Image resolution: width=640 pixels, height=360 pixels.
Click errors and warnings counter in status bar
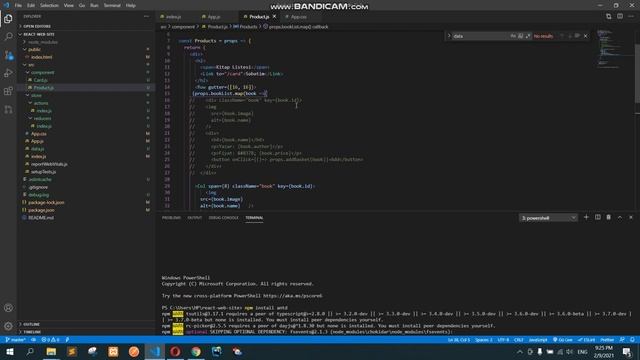50,340
